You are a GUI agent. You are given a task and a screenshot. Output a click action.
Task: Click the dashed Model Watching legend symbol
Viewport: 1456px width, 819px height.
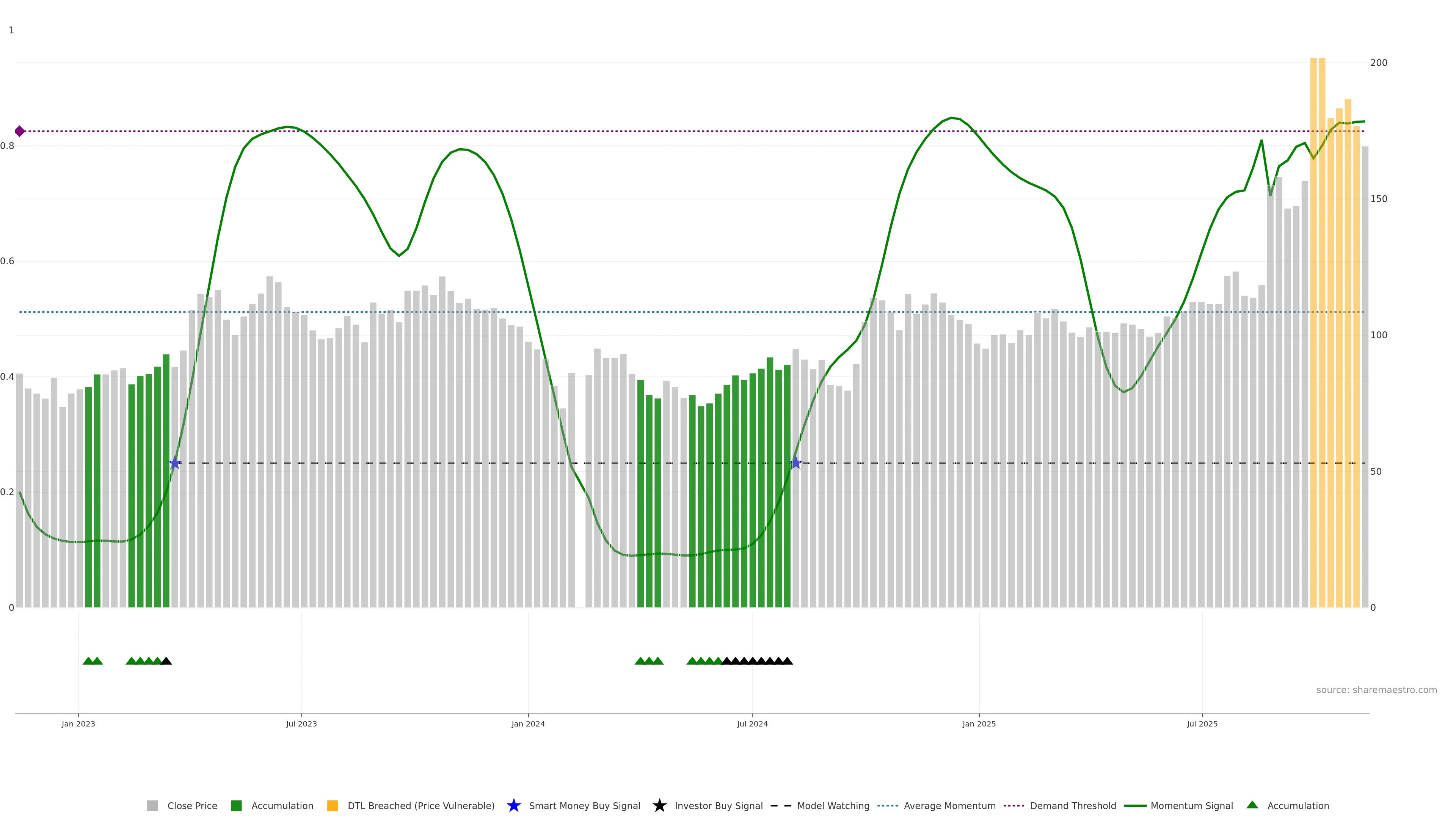pos(781,805)
